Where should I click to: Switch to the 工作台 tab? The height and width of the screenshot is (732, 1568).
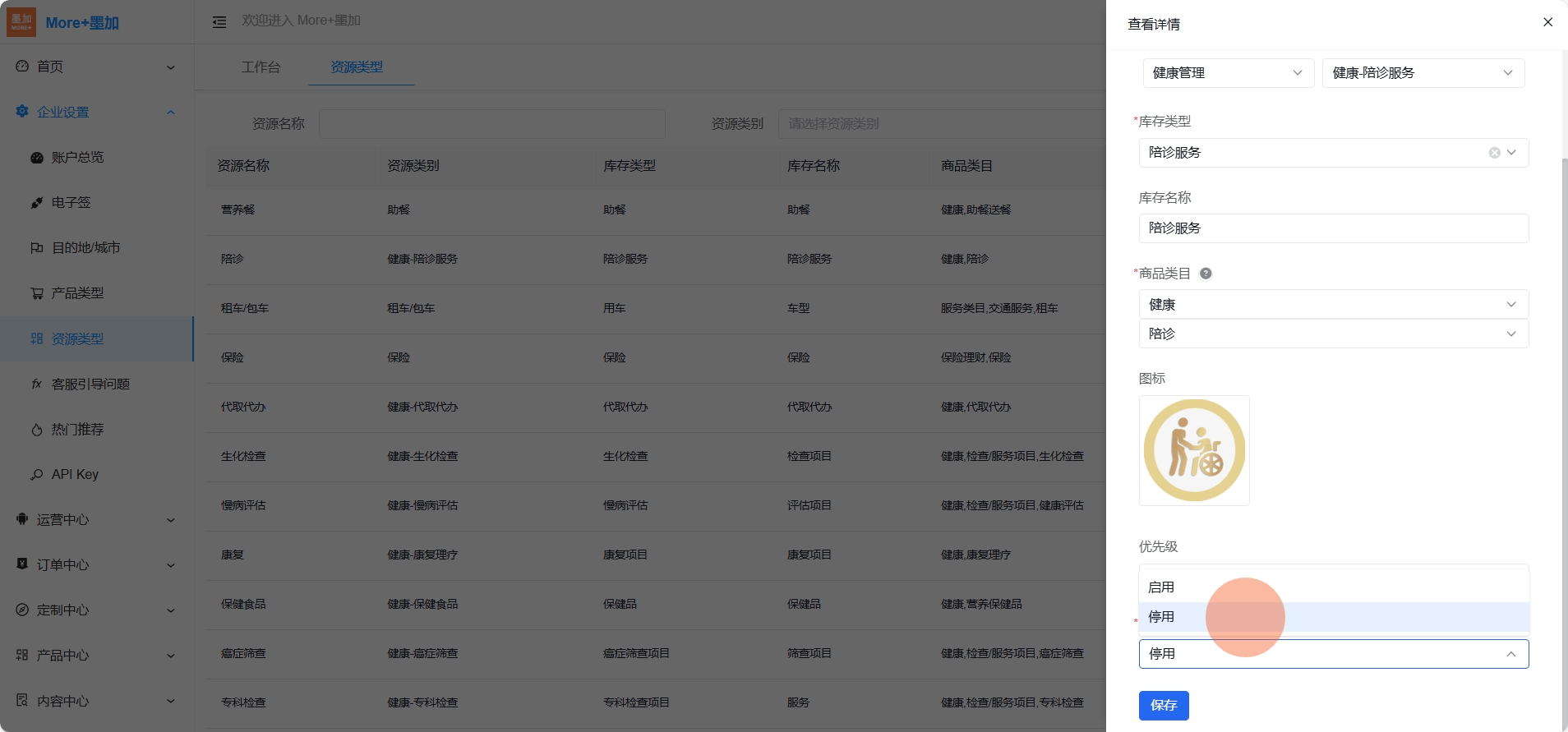click(x=261, y=67)
